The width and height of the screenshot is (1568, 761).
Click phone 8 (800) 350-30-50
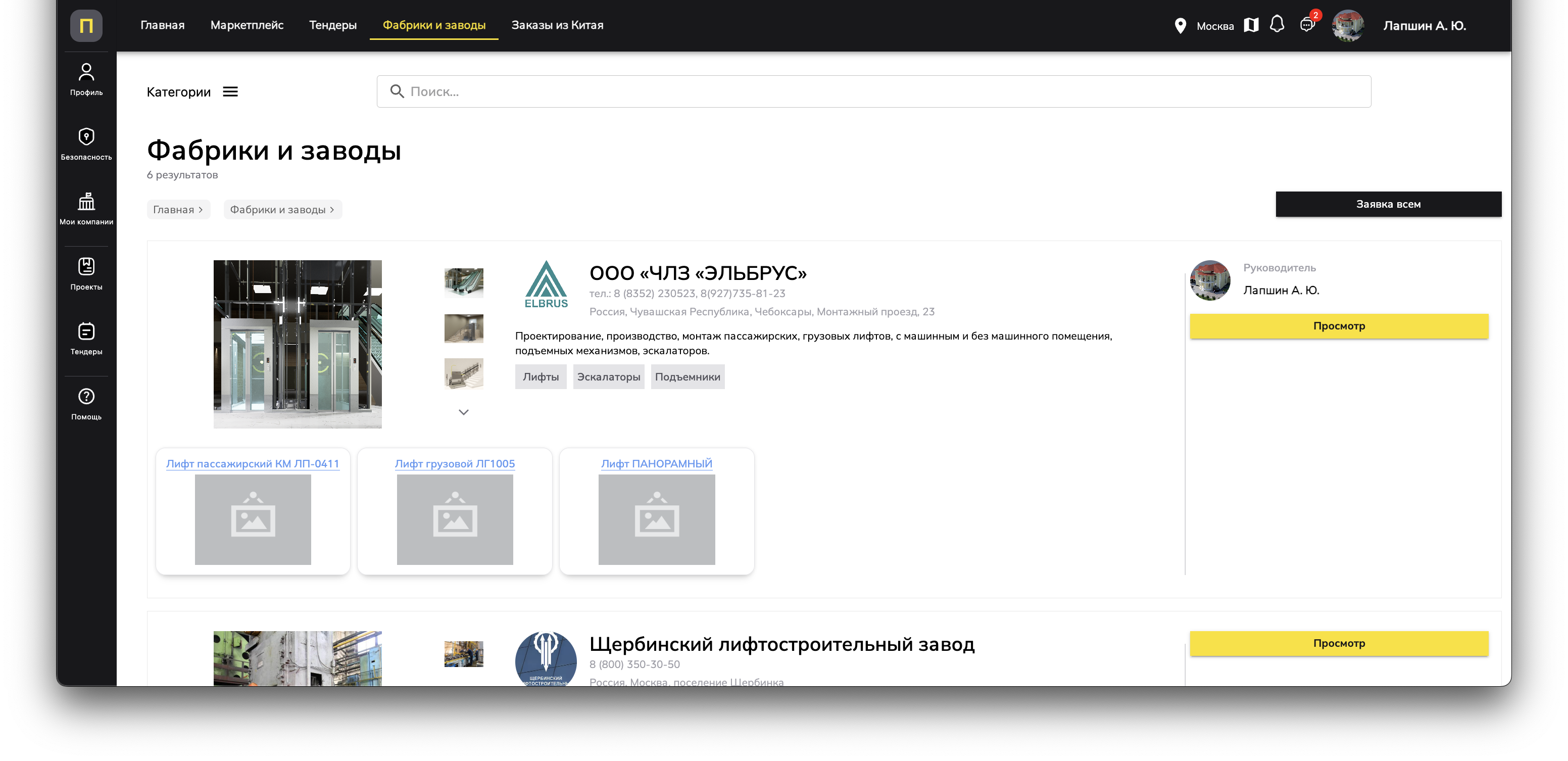[635, 665]
